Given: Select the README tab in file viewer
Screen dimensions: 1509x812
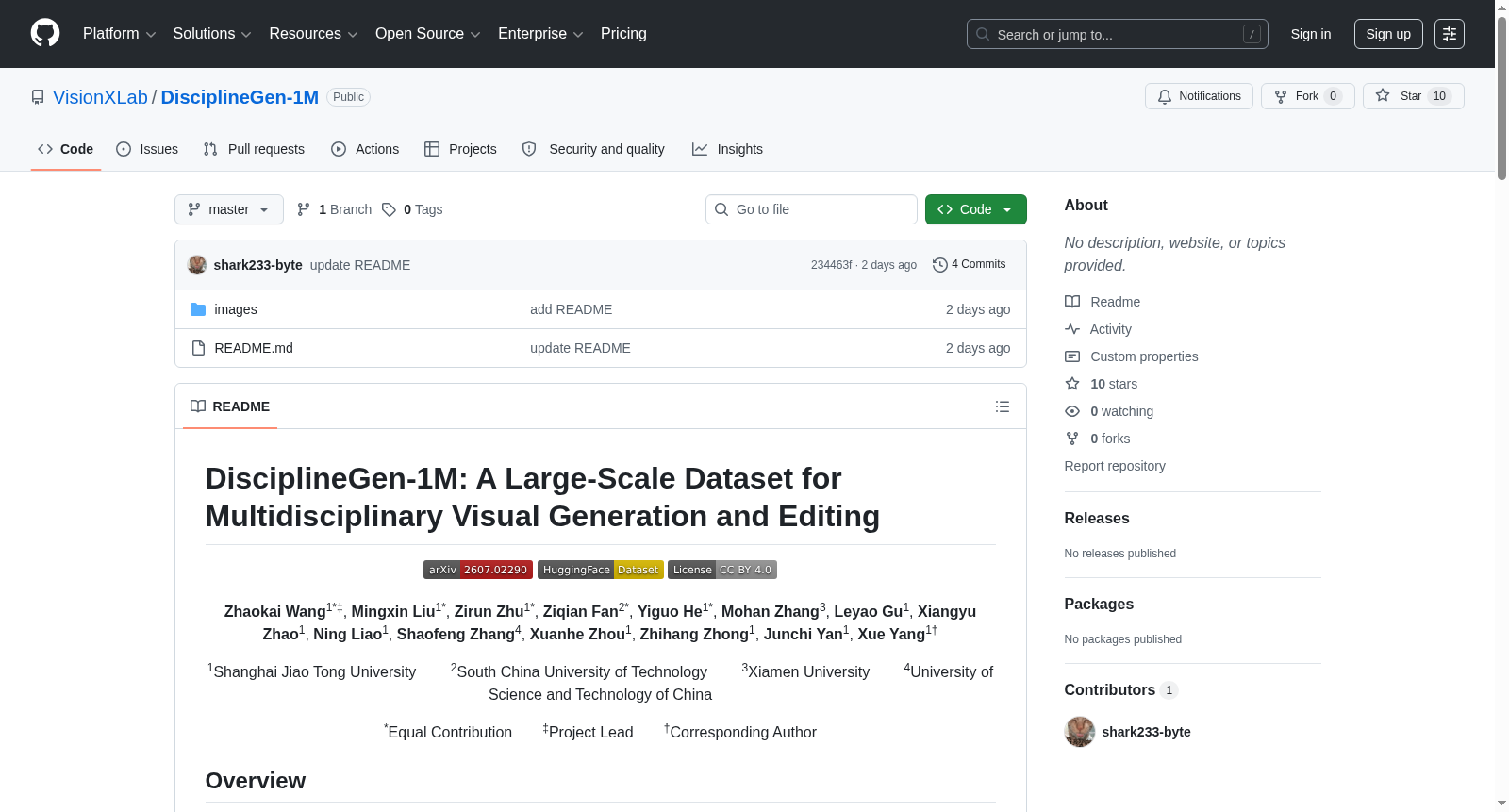Looking at the screenshot, I should 230,406.
